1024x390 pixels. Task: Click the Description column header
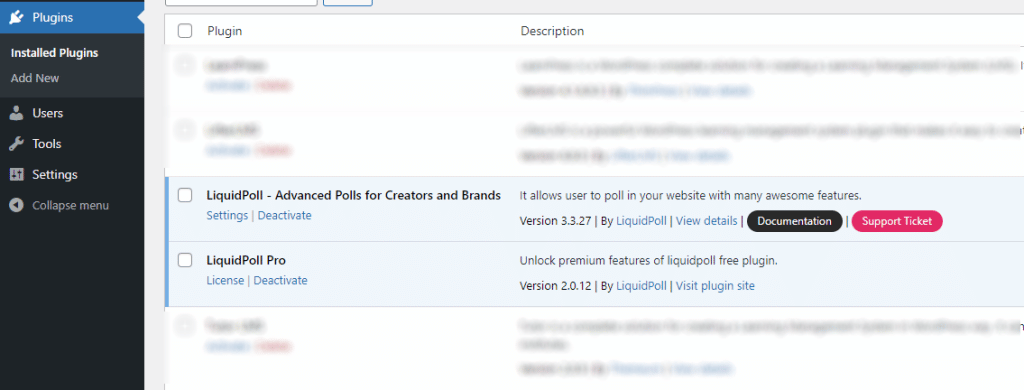pos(552,31)
